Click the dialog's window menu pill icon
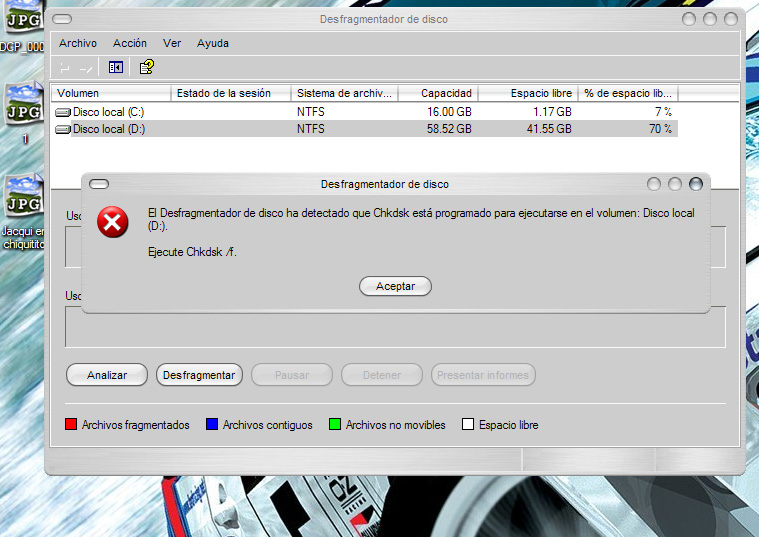759x537 pixels. (99, 184)
